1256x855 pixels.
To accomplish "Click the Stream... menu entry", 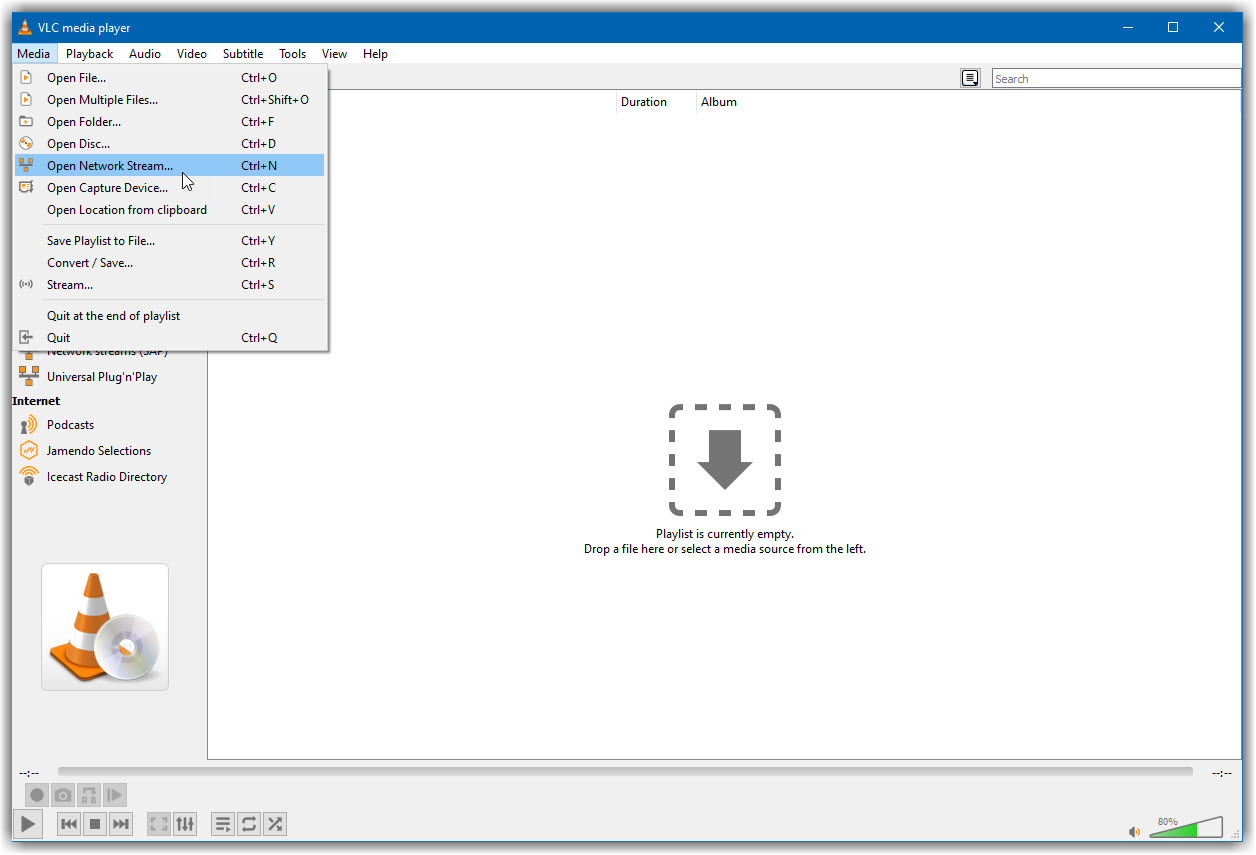I will pos(170,285).
